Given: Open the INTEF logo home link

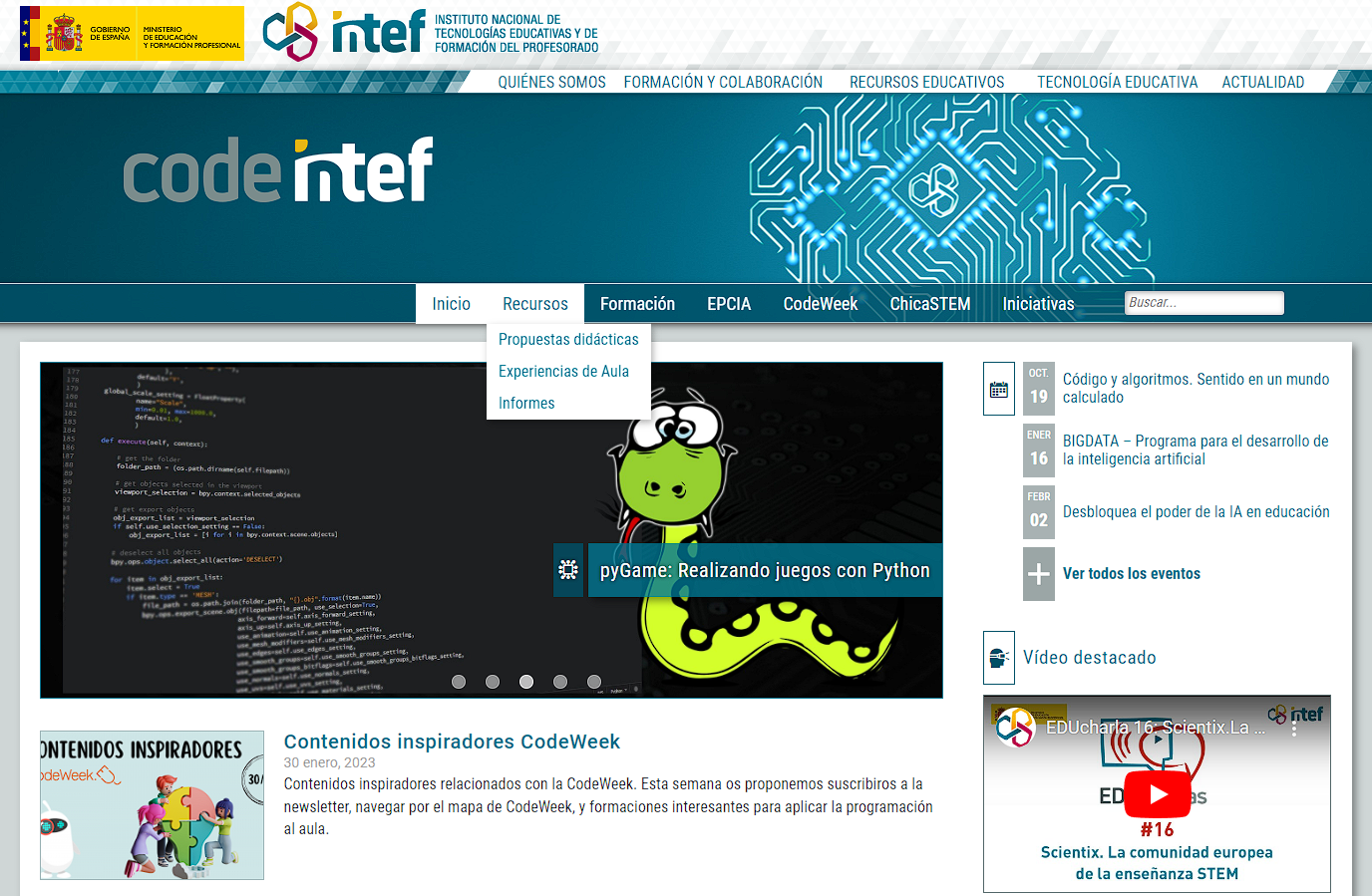Looking at the screenshot, I should [x=431, y=32].
